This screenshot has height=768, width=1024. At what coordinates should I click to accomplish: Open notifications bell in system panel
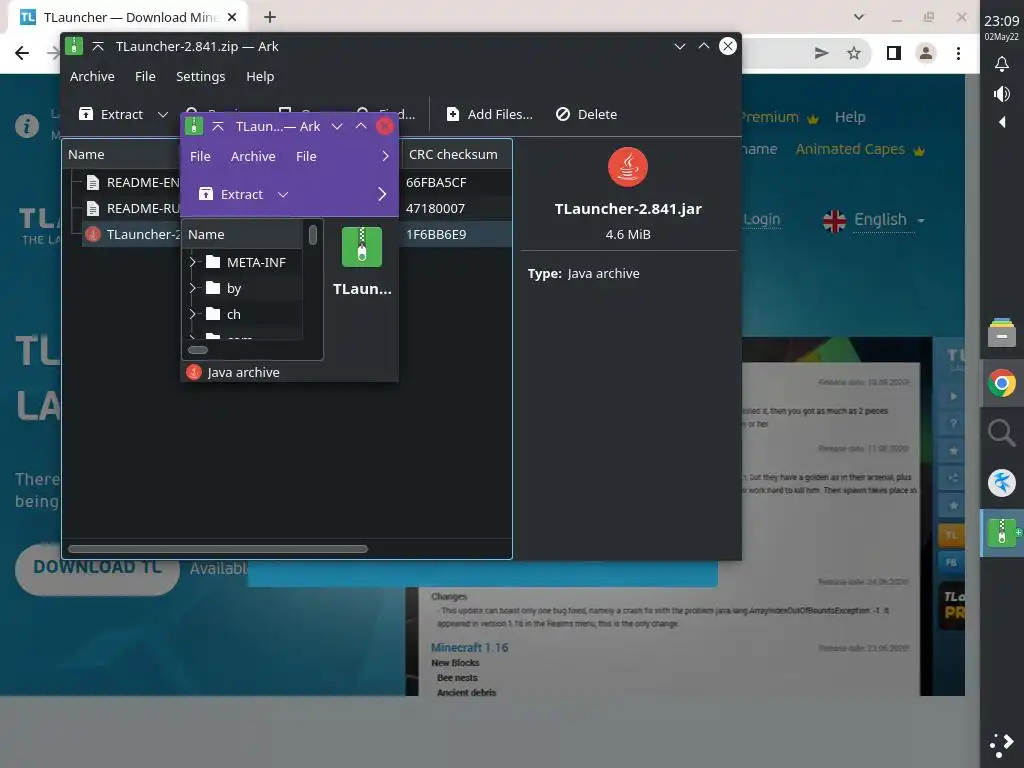tap(1001, 63)
